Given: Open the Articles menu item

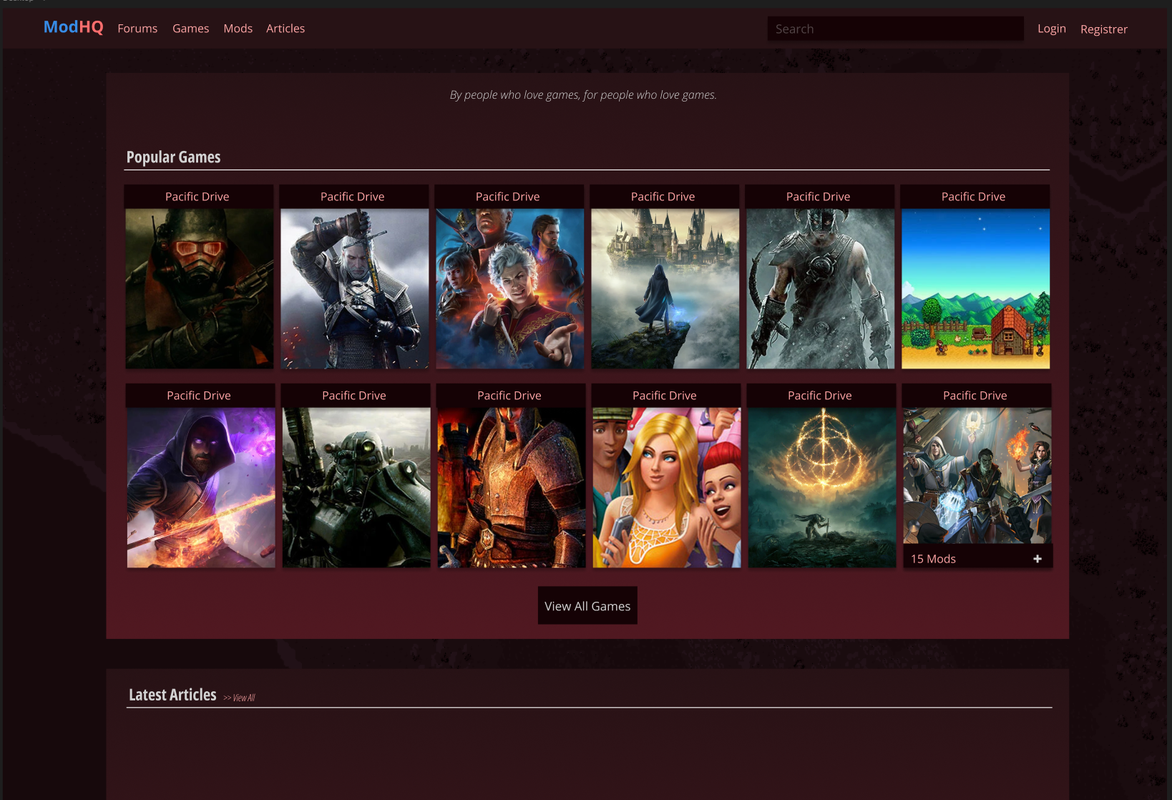Looking at the screenshot, I should pos(286,28).
